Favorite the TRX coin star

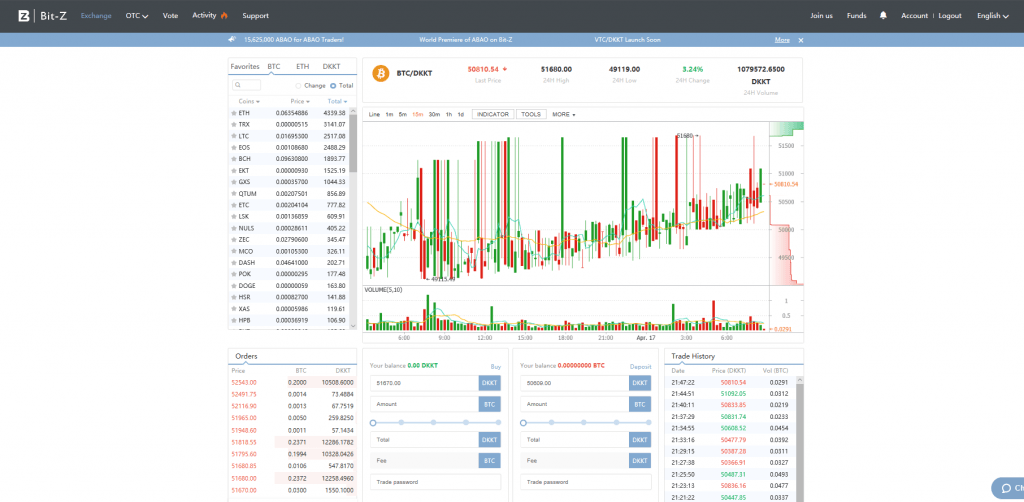233,125
